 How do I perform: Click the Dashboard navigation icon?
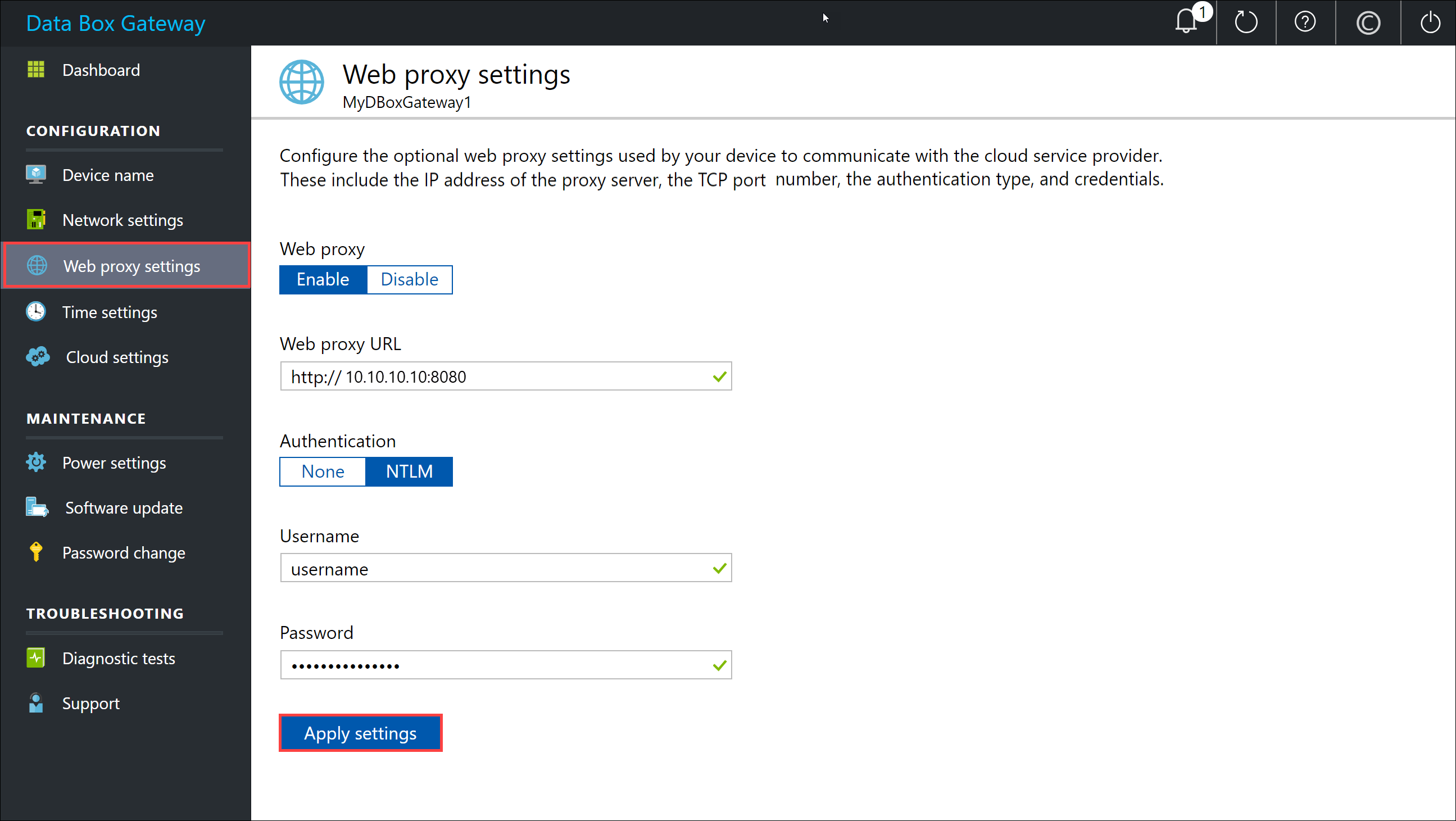[x=36, y=69]
